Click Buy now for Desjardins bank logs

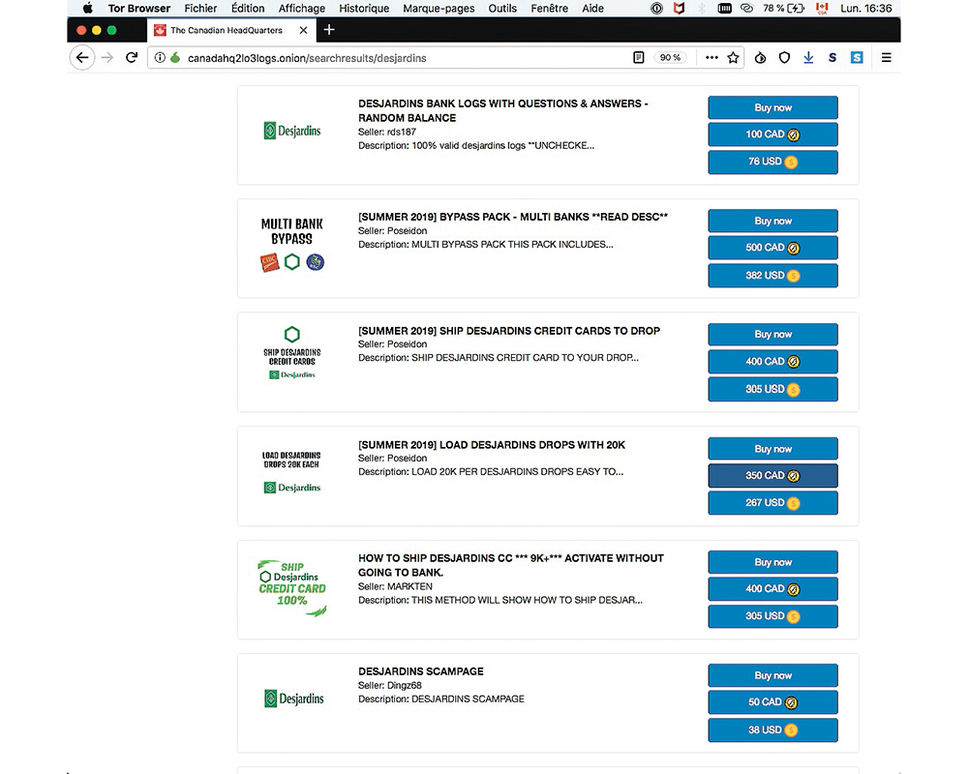[773, 107]
